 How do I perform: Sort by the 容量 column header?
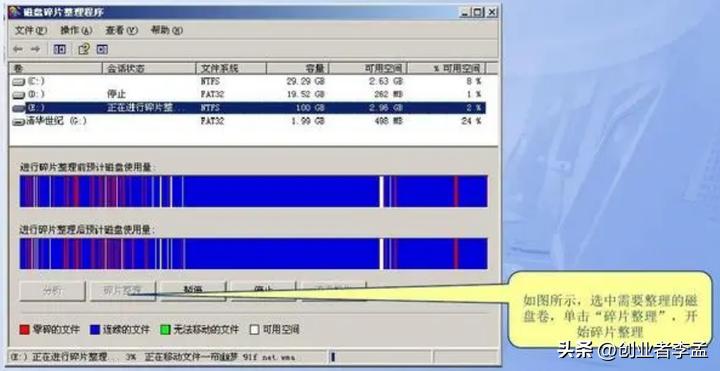click(298, 68)
